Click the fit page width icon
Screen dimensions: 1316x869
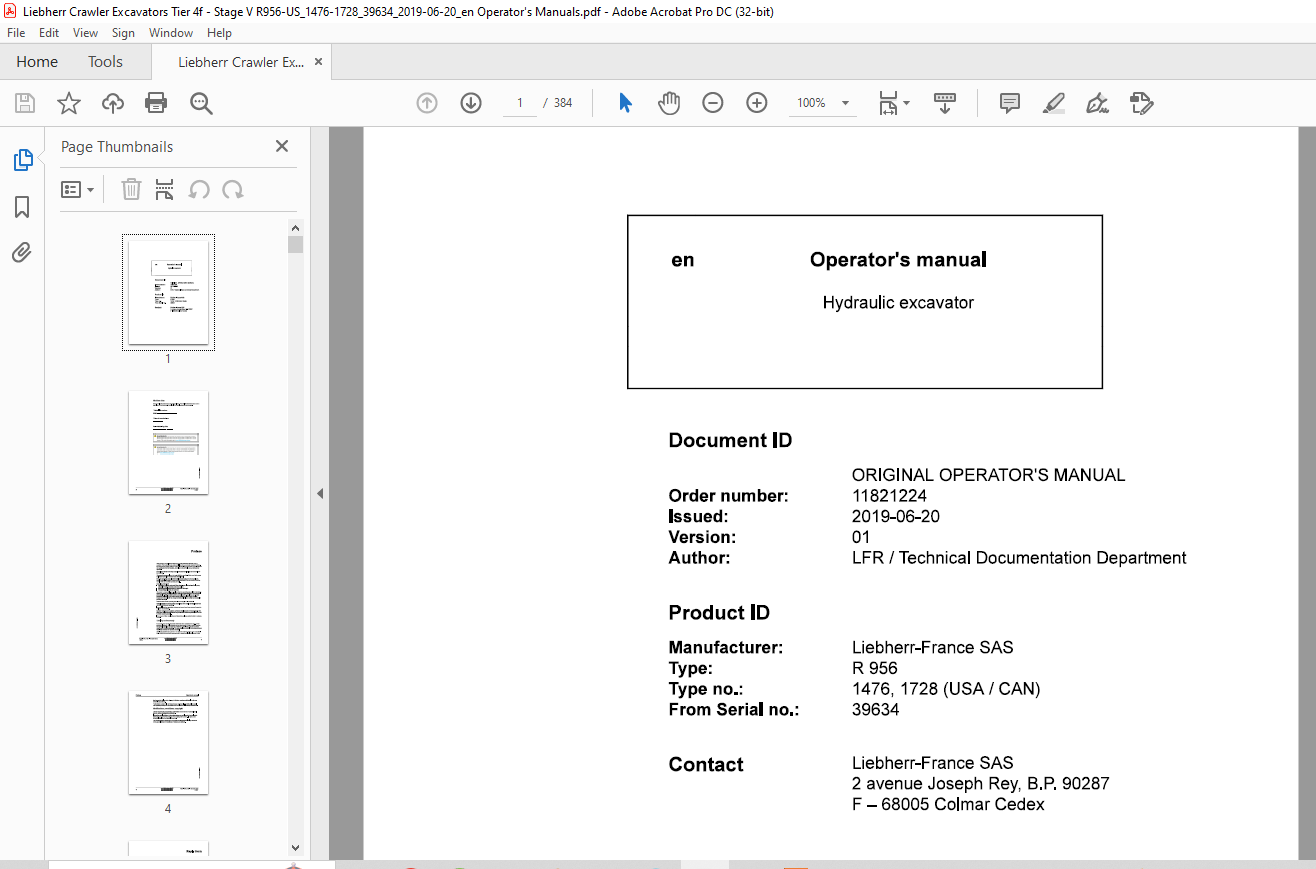pyautogui.click(x=888, y=103)
